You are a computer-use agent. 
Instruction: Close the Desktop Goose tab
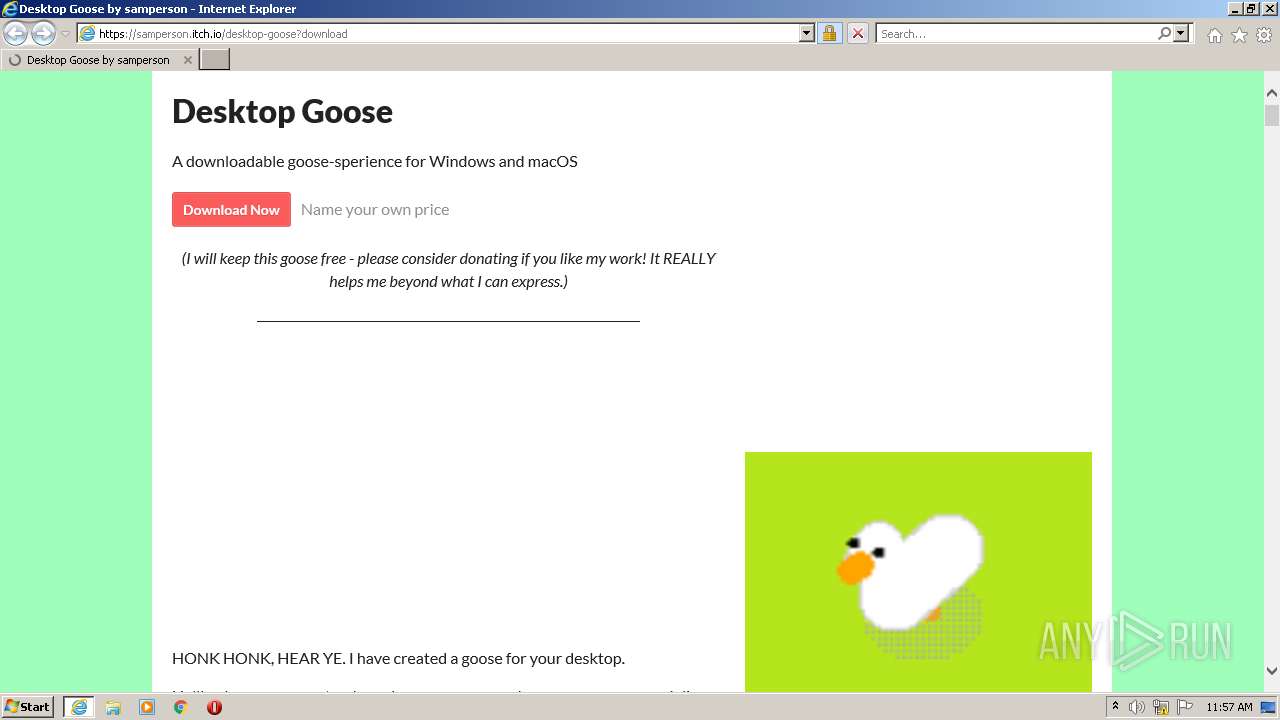pos(187,60)
